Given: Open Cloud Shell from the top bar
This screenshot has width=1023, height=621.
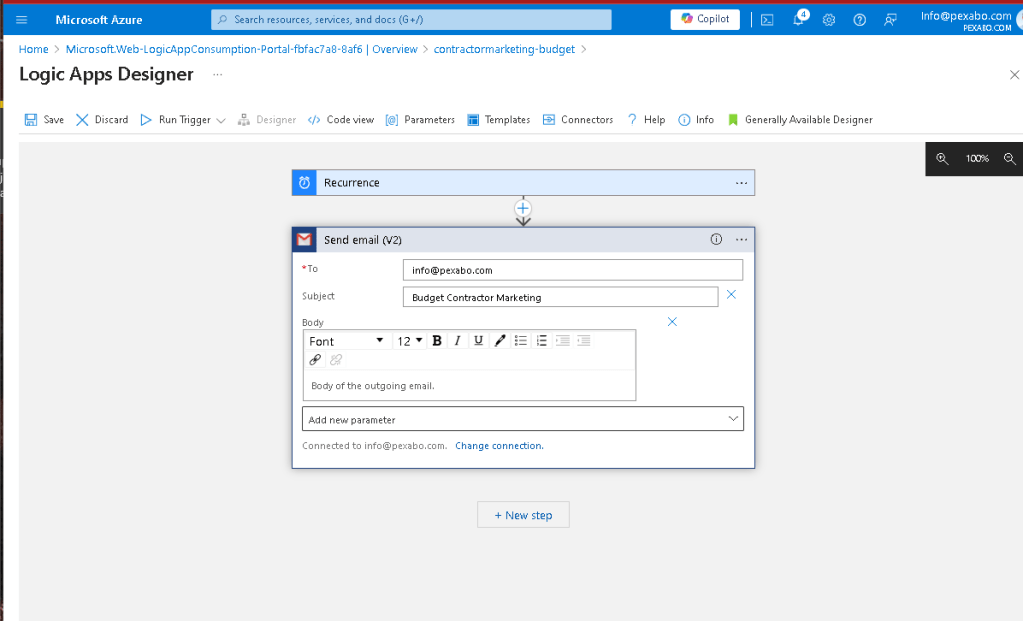Looking at the screenshot, I should click(767, 20).
